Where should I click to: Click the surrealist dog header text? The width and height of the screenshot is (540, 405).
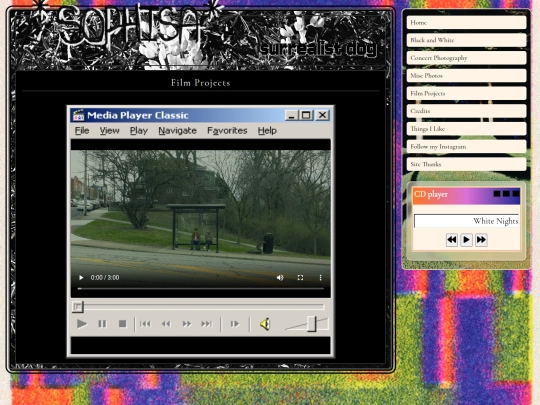pyautogui.click(x=318, y=49)
